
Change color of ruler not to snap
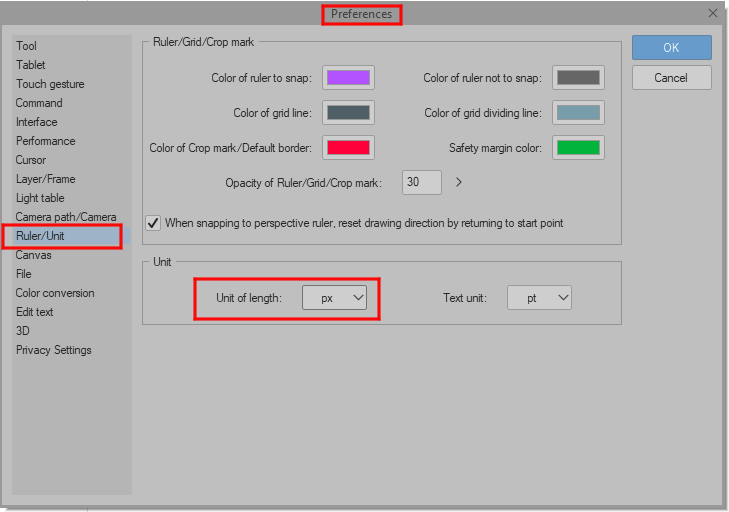coord(578,78)
